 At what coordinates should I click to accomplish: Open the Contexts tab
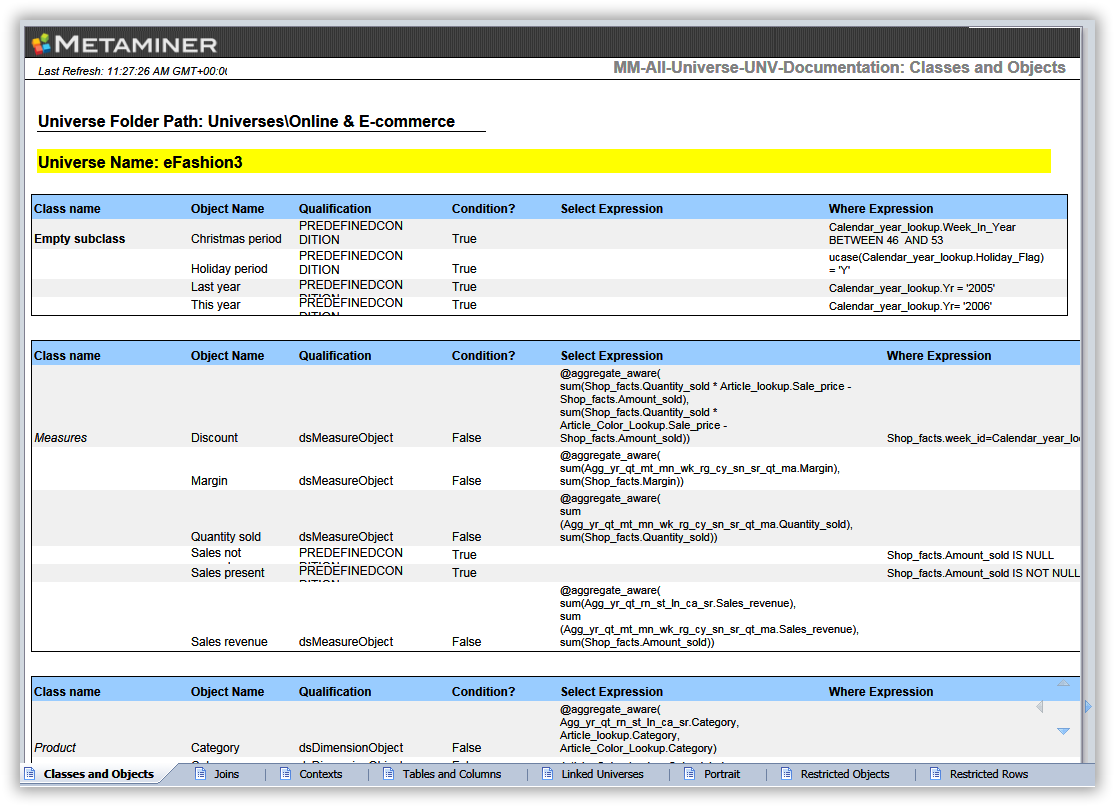tap(321, 774)
